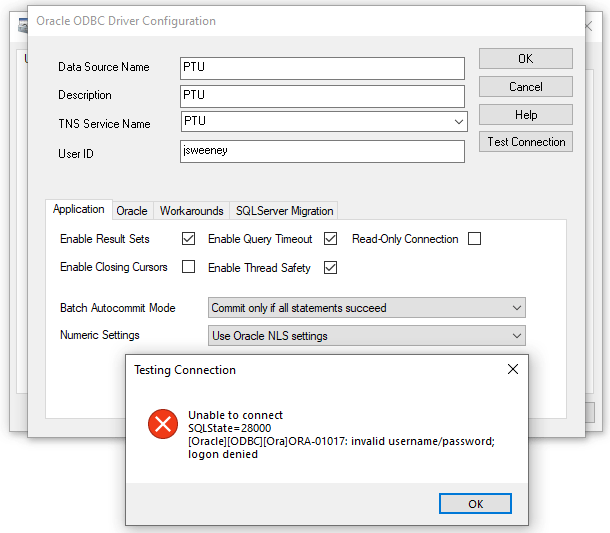The image size is (610, 533).
Task: Switch to the Oracle tab
Action: pyautogui.click(x=132, y=211)
